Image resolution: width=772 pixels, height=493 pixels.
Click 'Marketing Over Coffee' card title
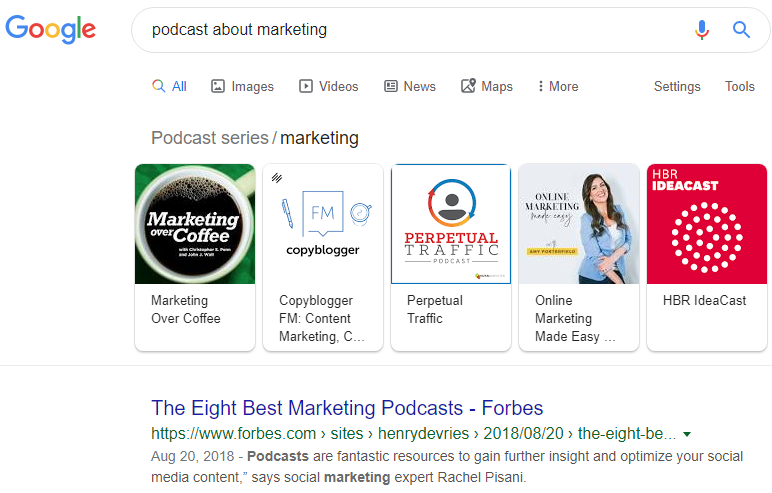pos(186,309)
